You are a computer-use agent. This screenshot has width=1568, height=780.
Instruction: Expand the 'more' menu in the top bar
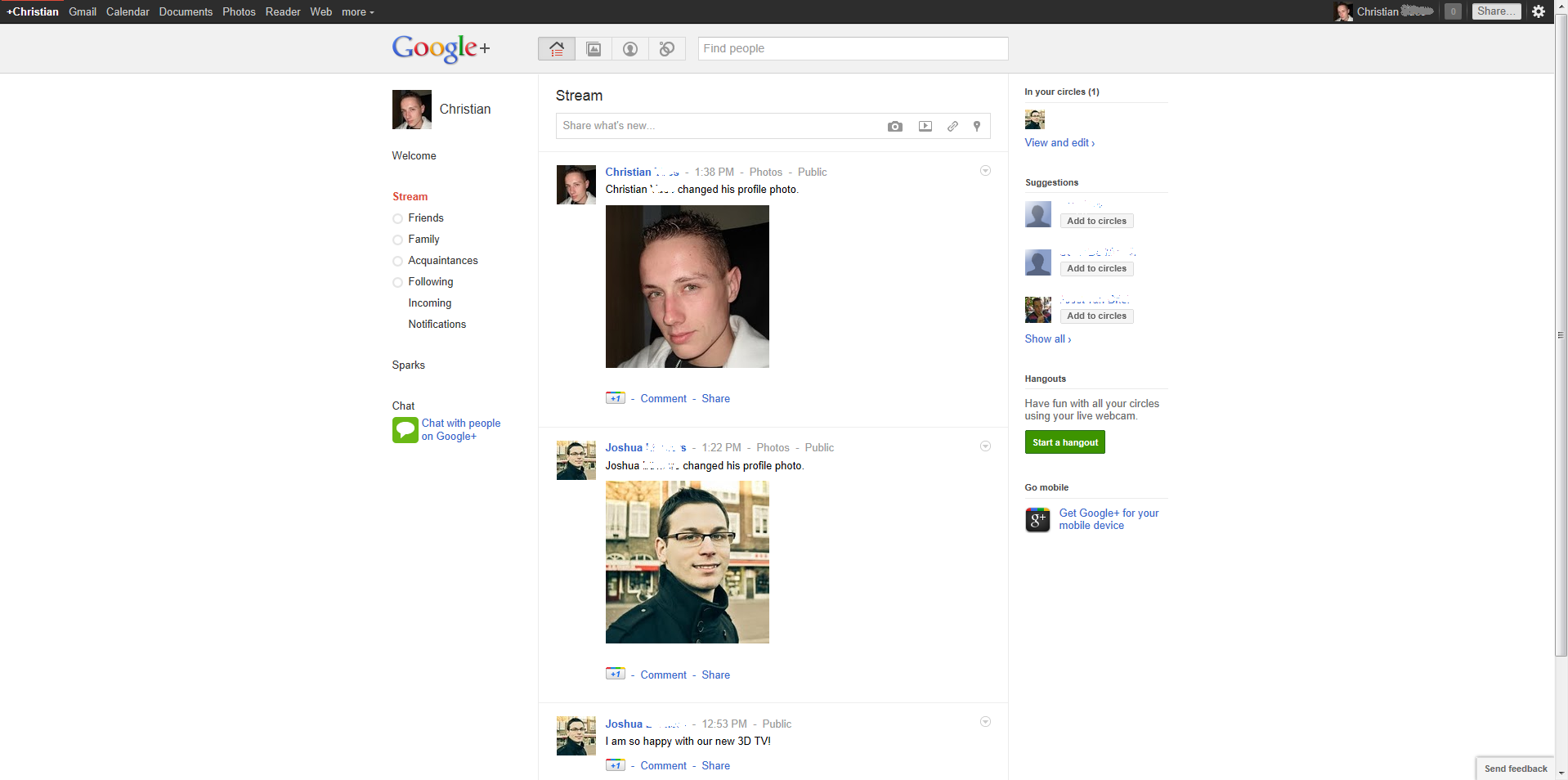pyautogui.click(x=357, y=12)
